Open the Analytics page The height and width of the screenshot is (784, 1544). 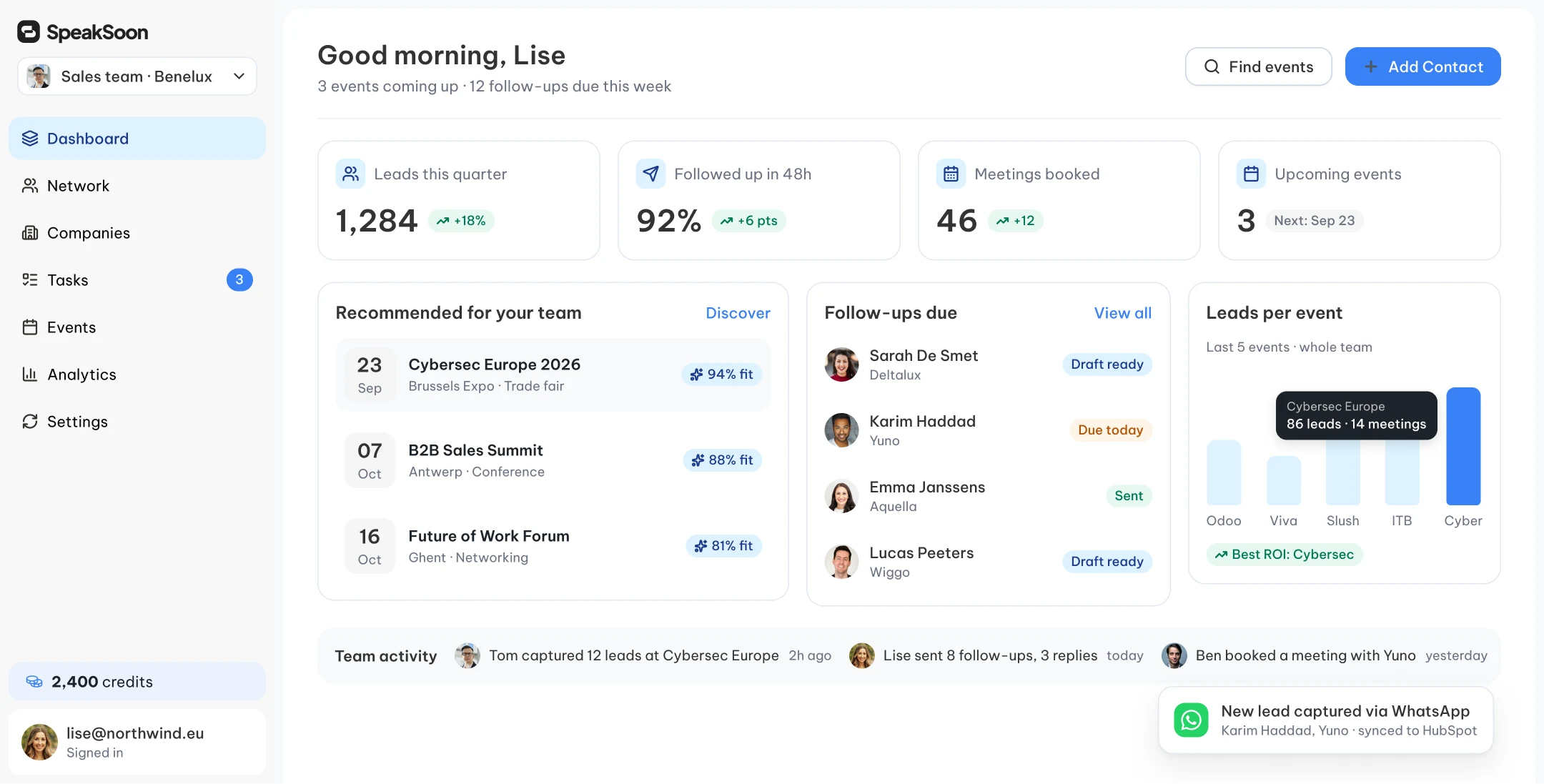(137, 374)
